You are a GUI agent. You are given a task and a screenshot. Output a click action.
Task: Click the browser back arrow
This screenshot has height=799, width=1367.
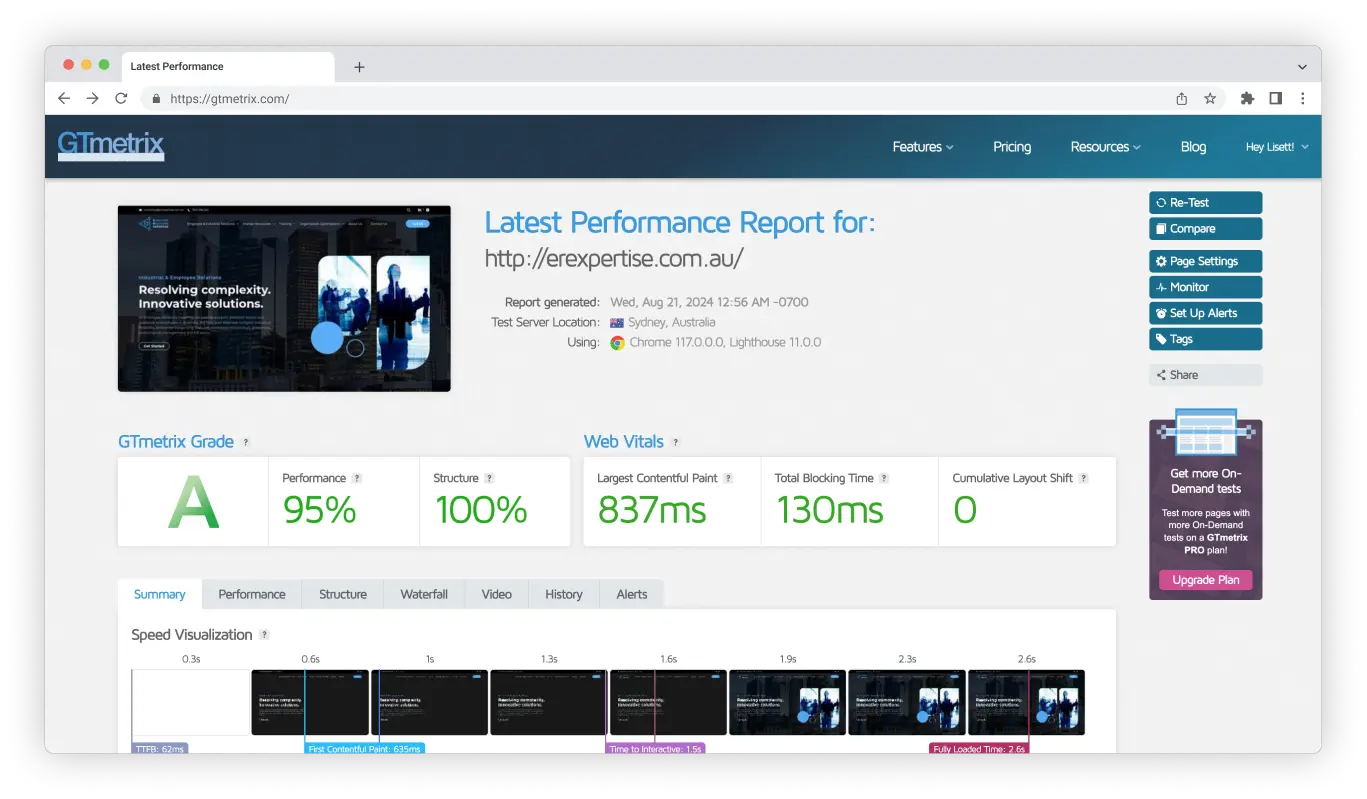(64, 98)
